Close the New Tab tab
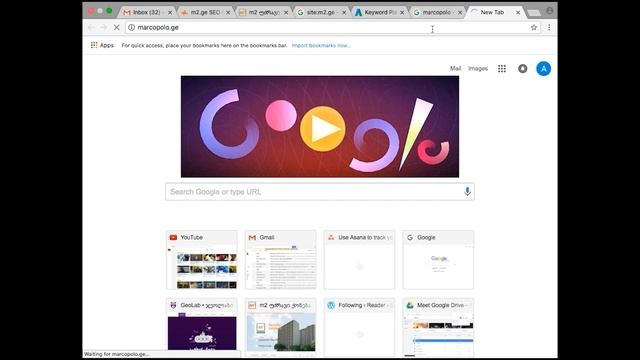 518,13
